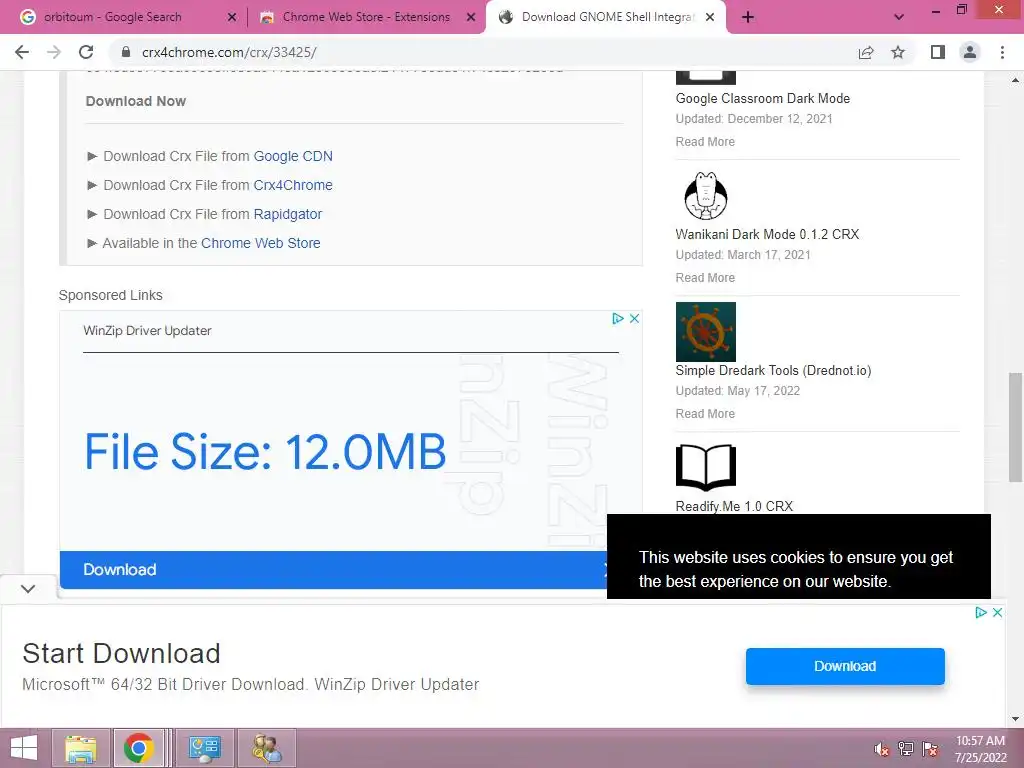Read More under Wanikani Dark Mode
The image size is (1024, 768).
point(705,278)
